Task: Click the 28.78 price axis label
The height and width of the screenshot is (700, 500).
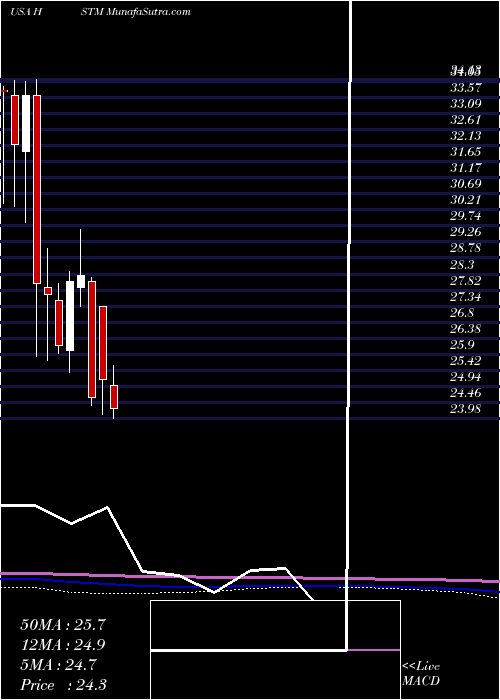Action: click(465, 249)
